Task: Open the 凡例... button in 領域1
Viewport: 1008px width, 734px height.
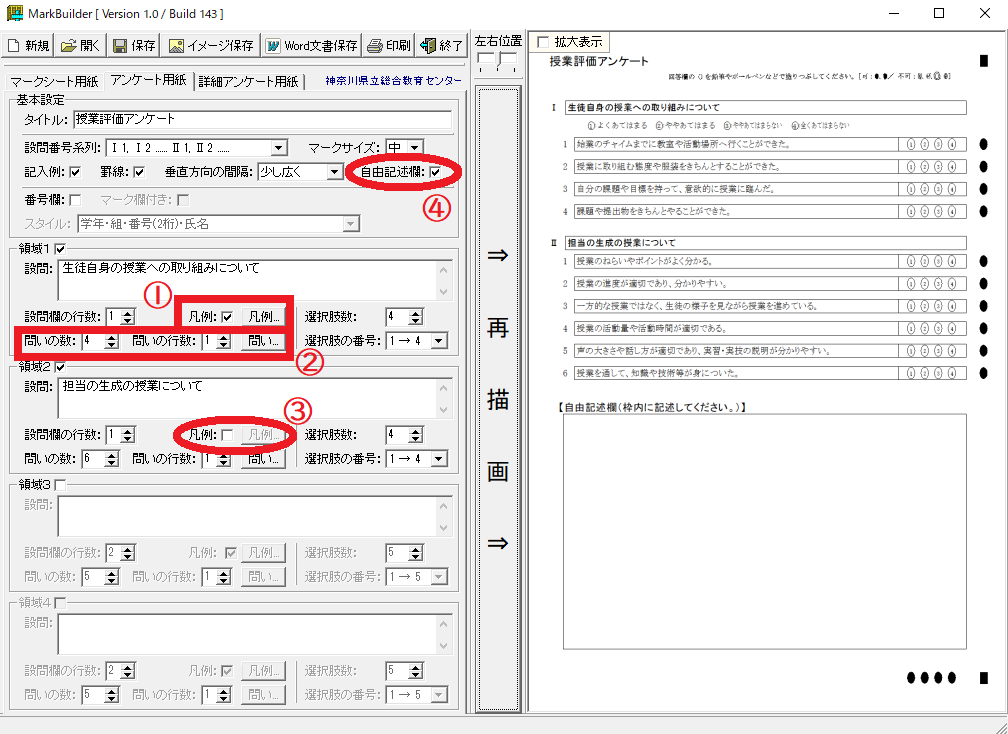Action: (x=264, y=317)
